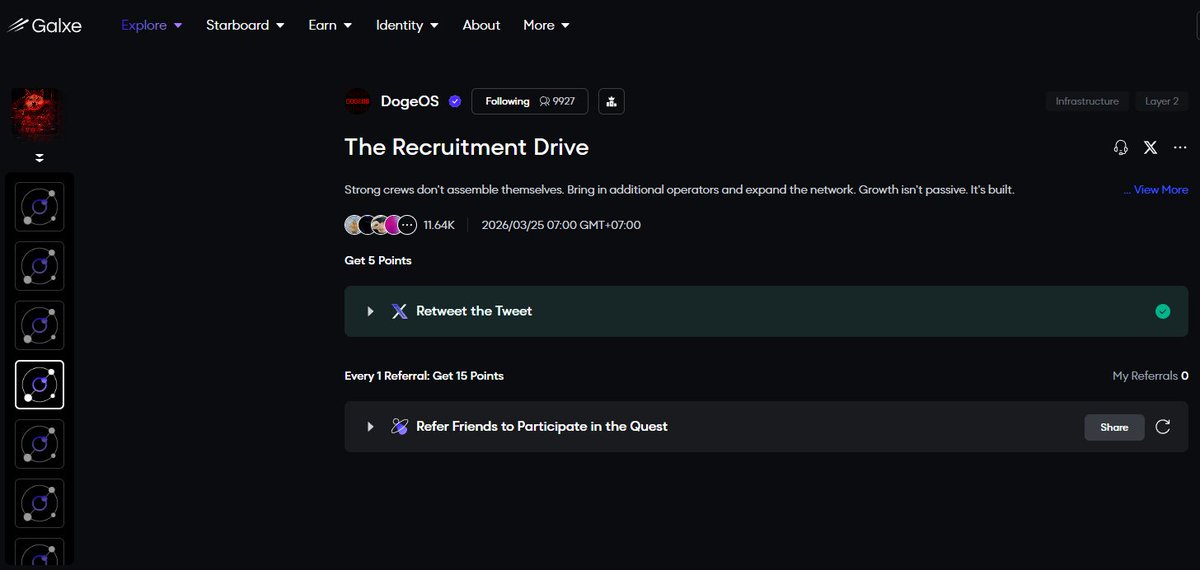Click the headset support icon

coord(1121,147)
